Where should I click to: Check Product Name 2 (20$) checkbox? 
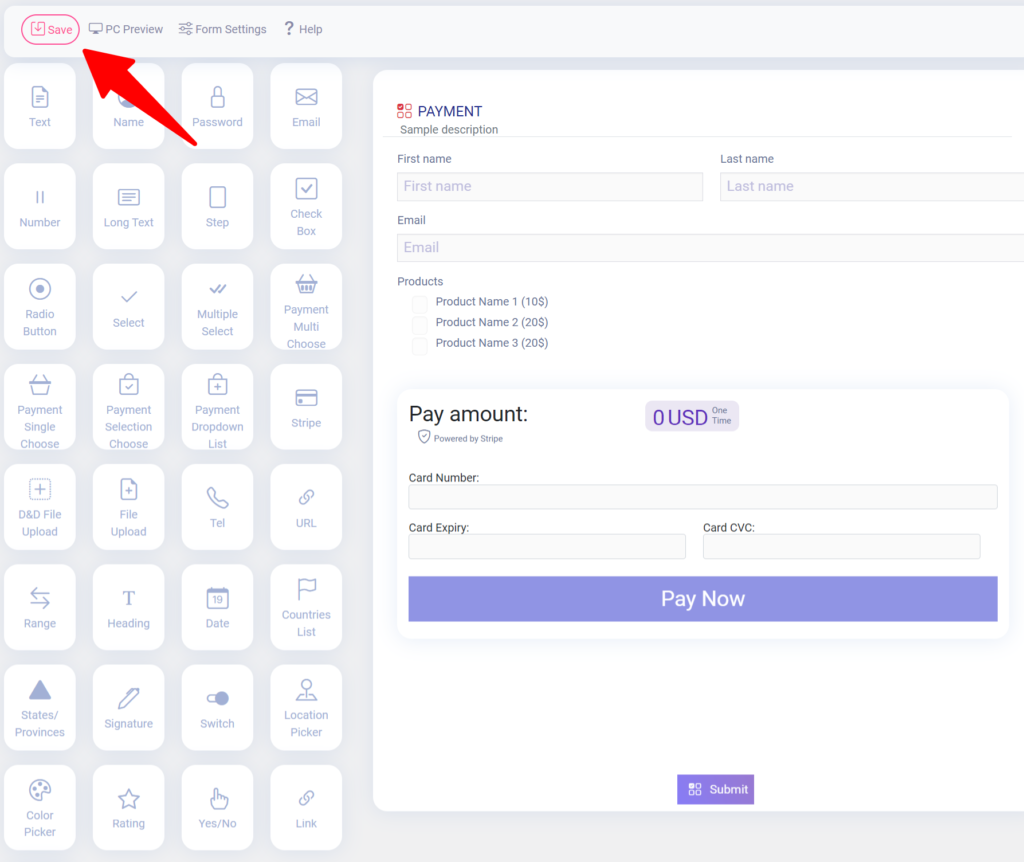[419, 324]
